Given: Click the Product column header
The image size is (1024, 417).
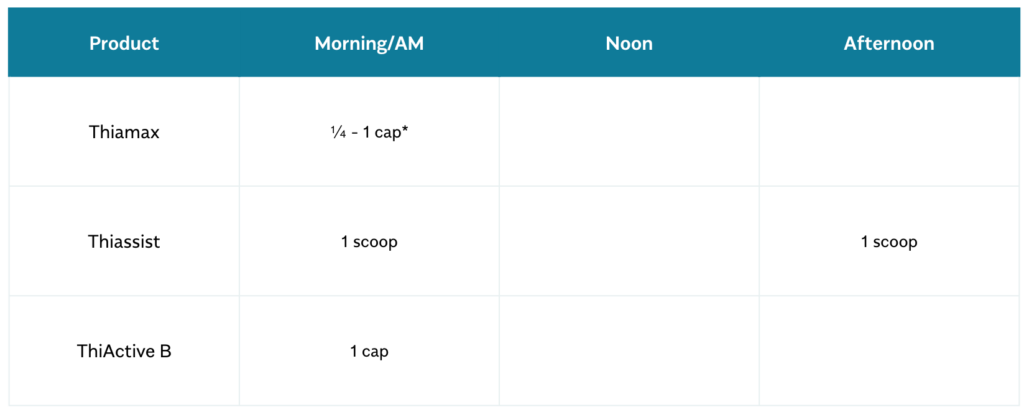Looking at the screenshot, I should (x=124, y=44).
